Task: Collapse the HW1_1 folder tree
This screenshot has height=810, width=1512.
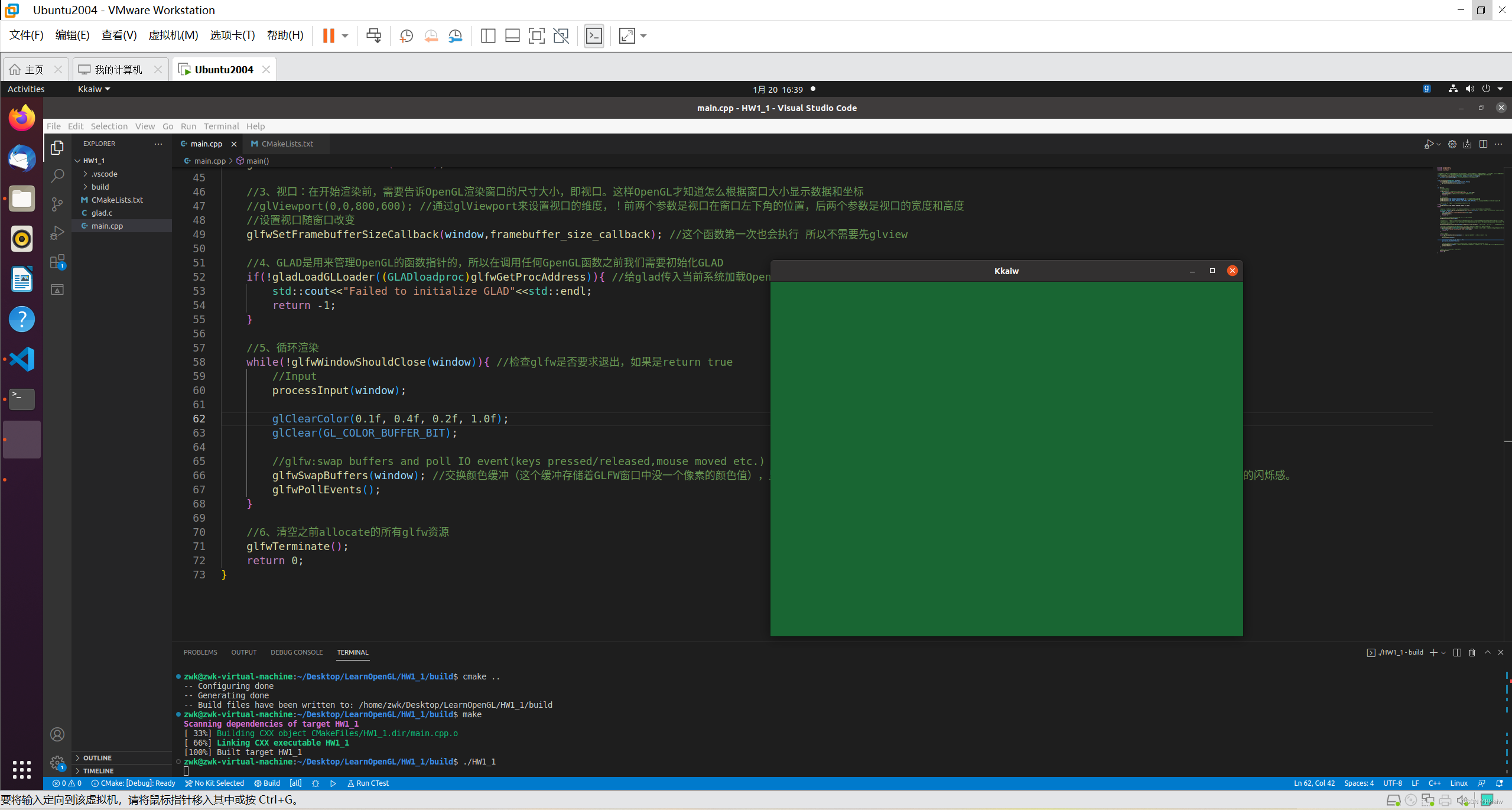Action: click(78, 161)
